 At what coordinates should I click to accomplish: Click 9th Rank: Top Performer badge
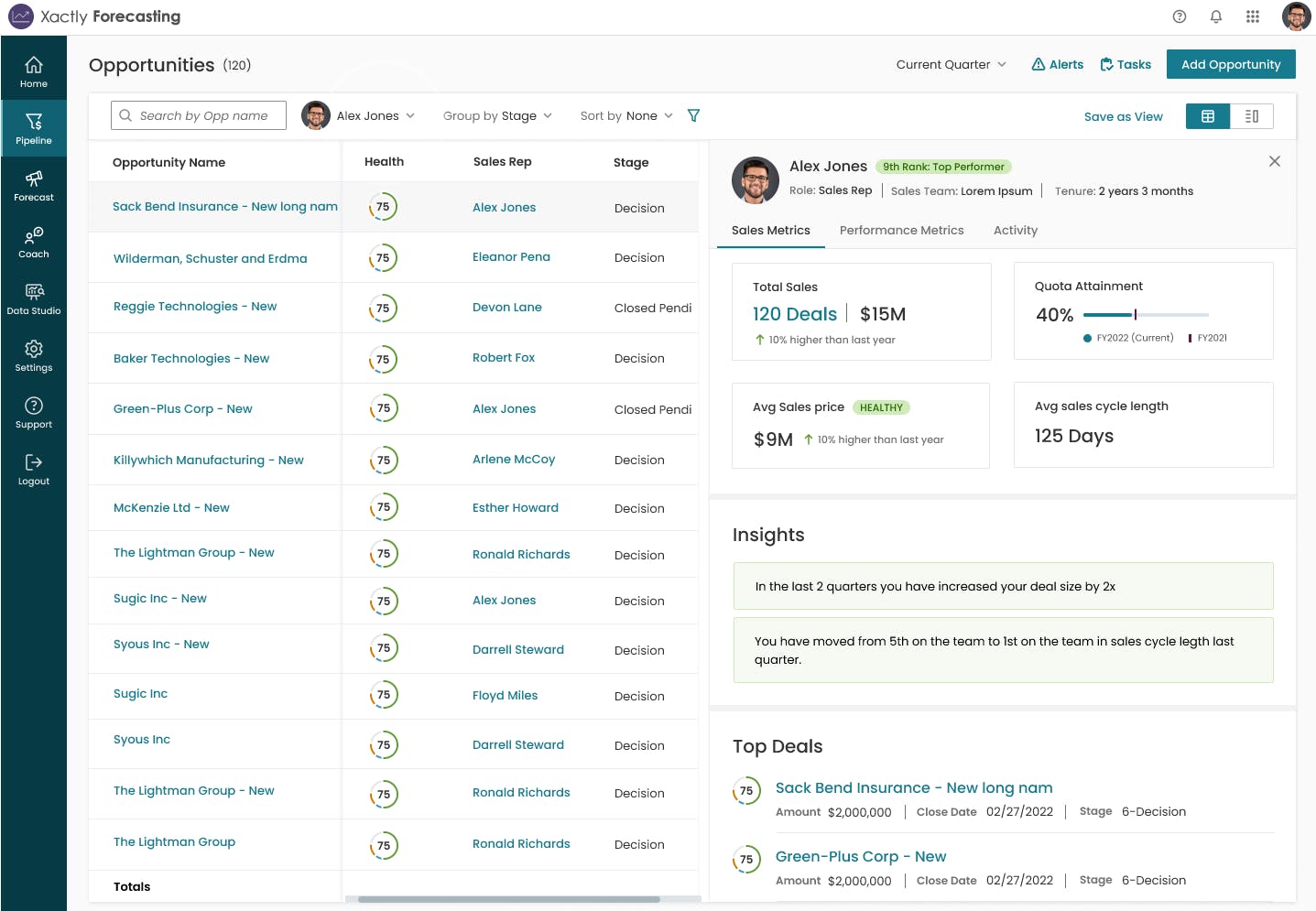click(943, 167)
